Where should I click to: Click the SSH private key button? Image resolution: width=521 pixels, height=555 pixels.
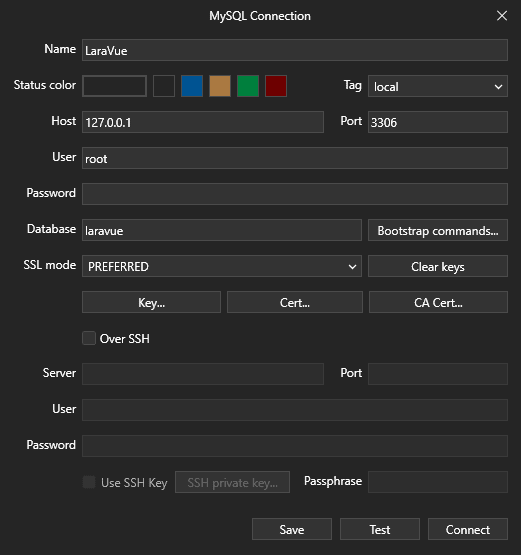(x=233, y=482)
